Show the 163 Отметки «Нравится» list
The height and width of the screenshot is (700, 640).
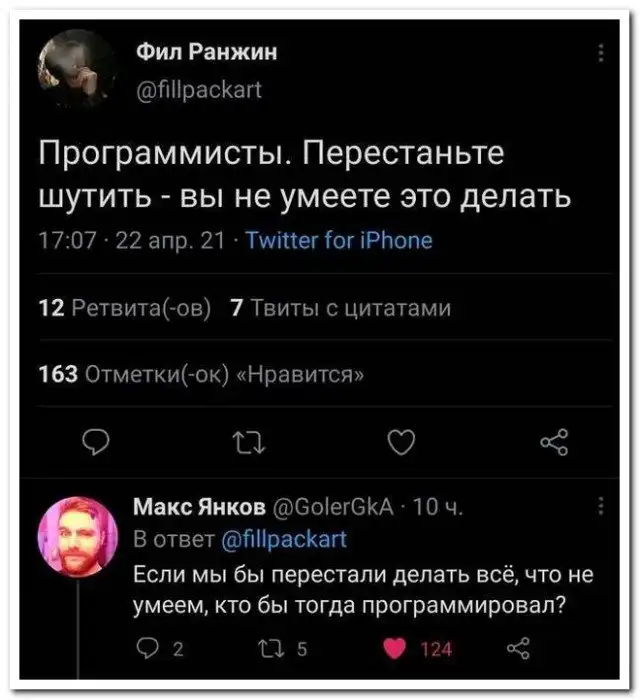200,374
